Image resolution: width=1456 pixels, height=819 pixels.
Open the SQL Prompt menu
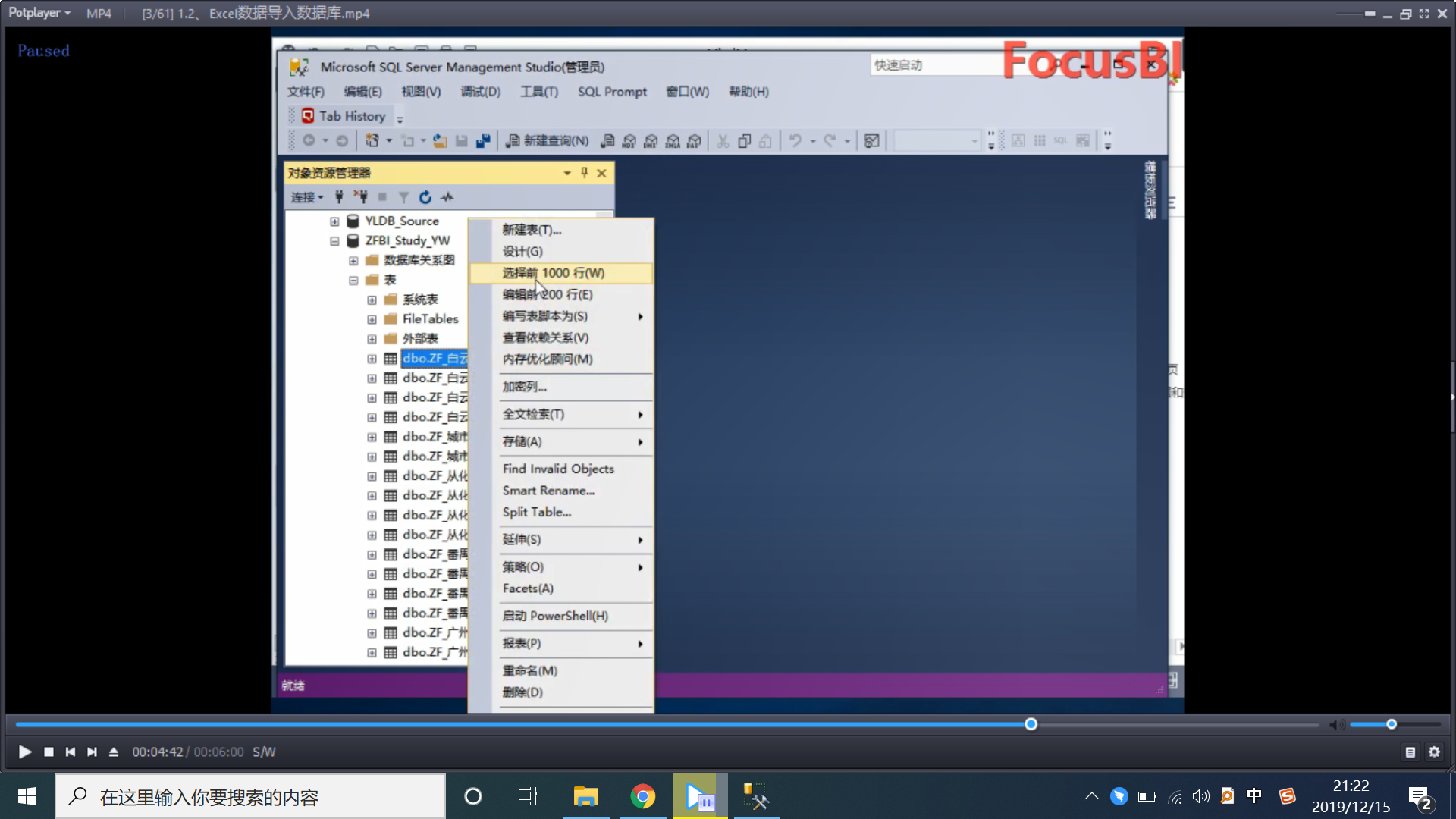pyautogui.click(x=612, y=91)
